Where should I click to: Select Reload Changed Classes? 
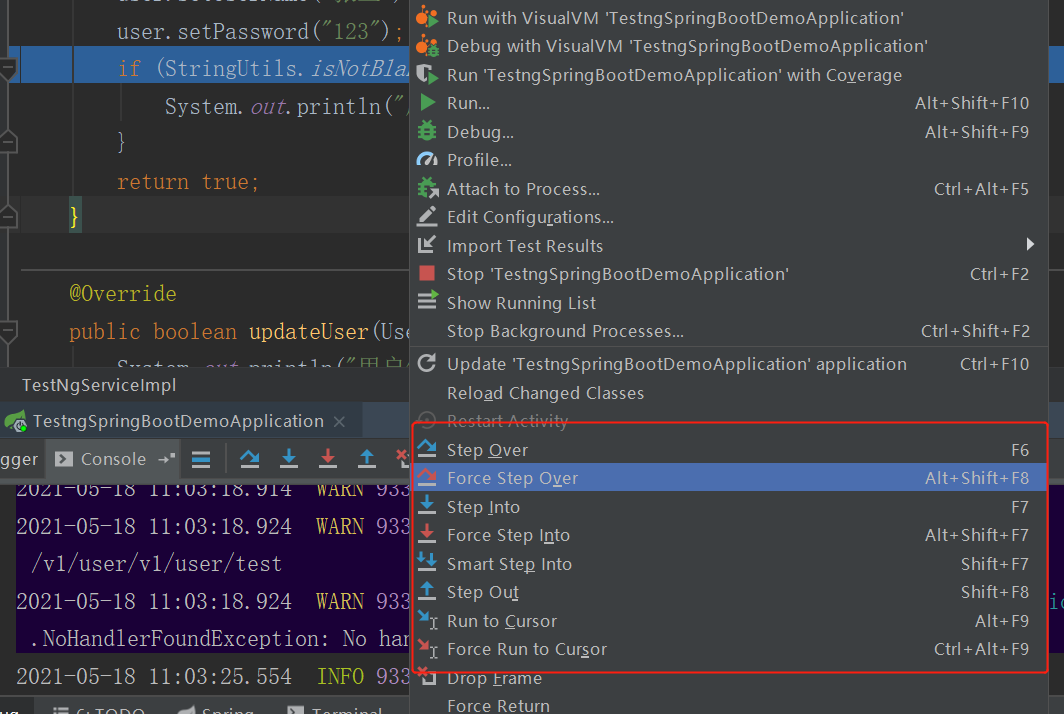(x=729, y=394)
